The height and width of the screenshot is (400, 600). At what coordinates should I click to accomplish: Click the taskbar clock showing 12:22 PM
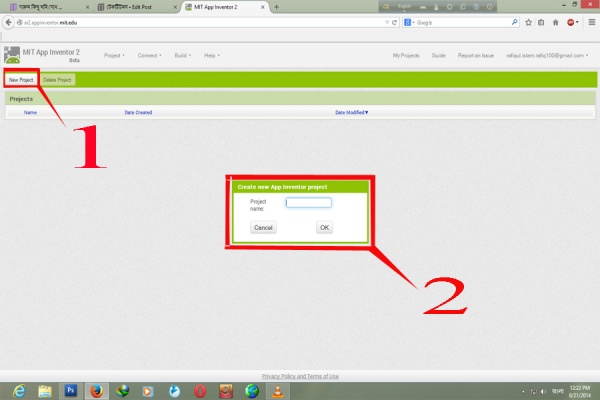click(x=579, y=391)
